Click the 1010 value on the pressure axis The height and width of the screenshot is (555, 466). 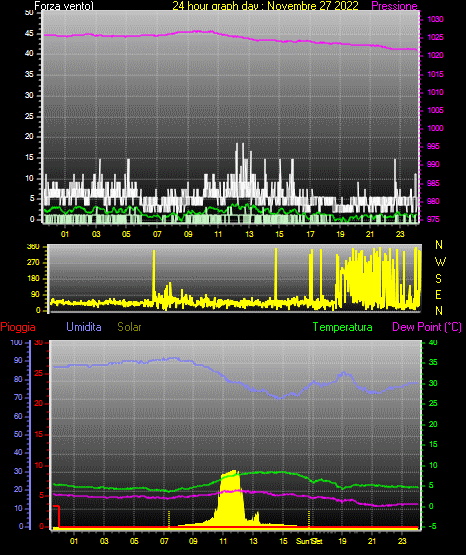pyautogui.click(x=435, y=92)
